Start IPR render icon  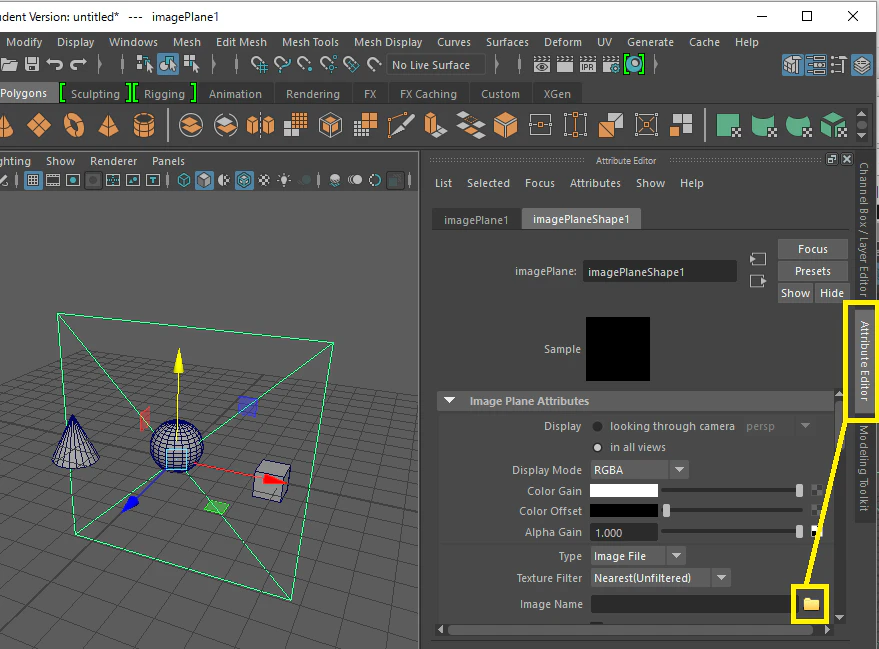click(x=587, y=64)
